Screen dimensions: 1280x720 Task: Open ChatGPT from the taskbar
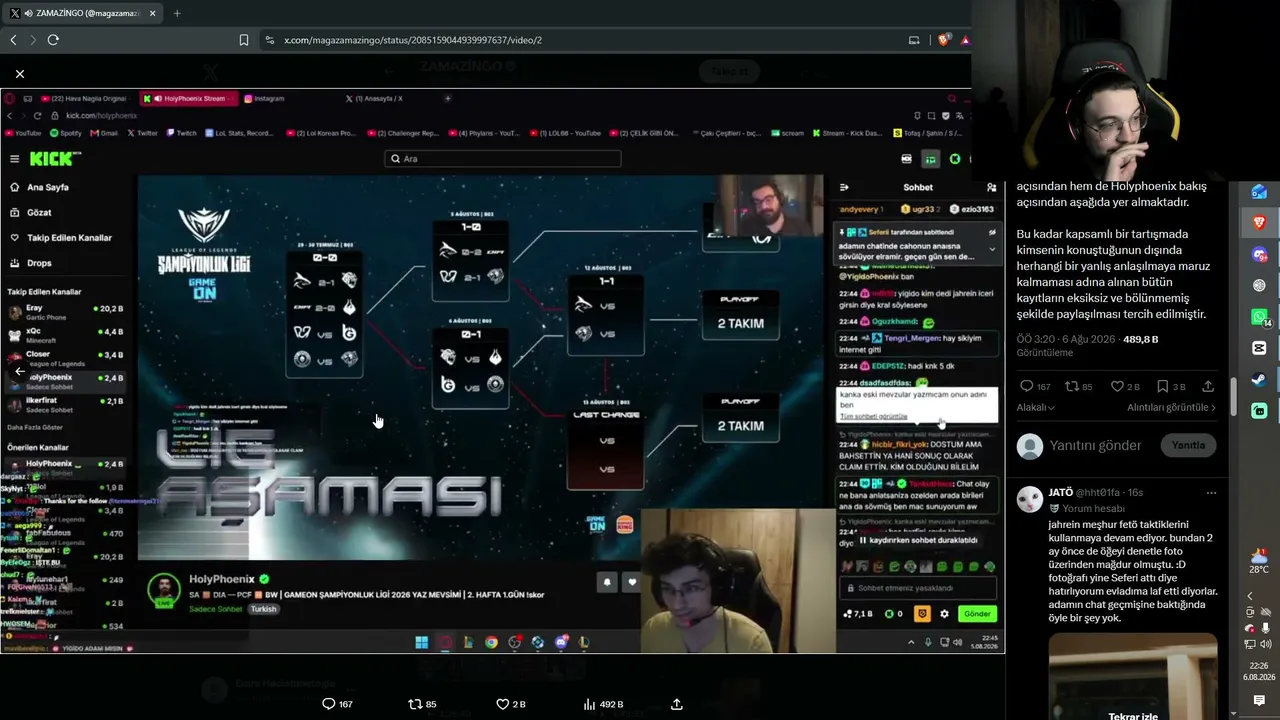tap(1259, 286)
